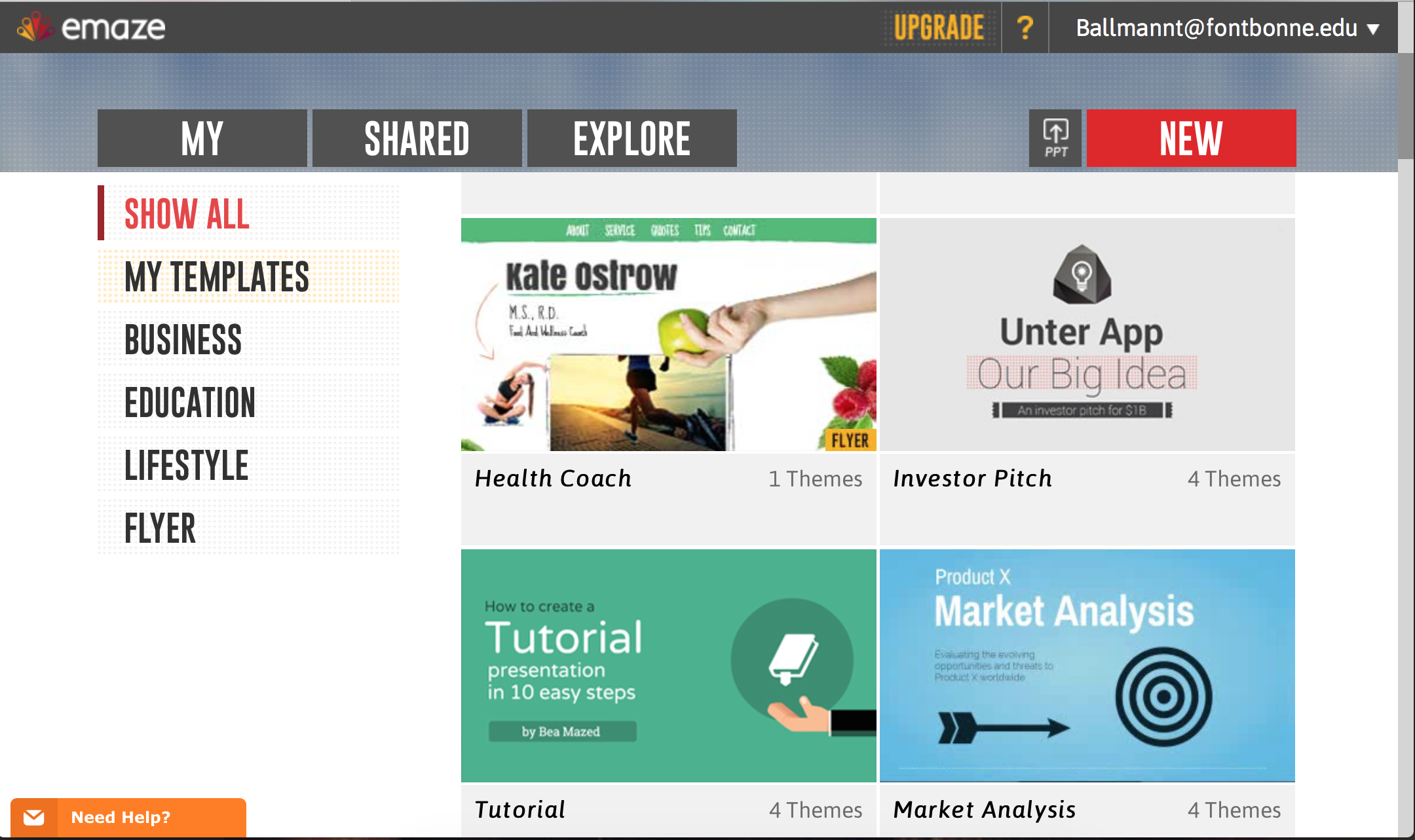Click the Tutorial title text

[520, 810]
